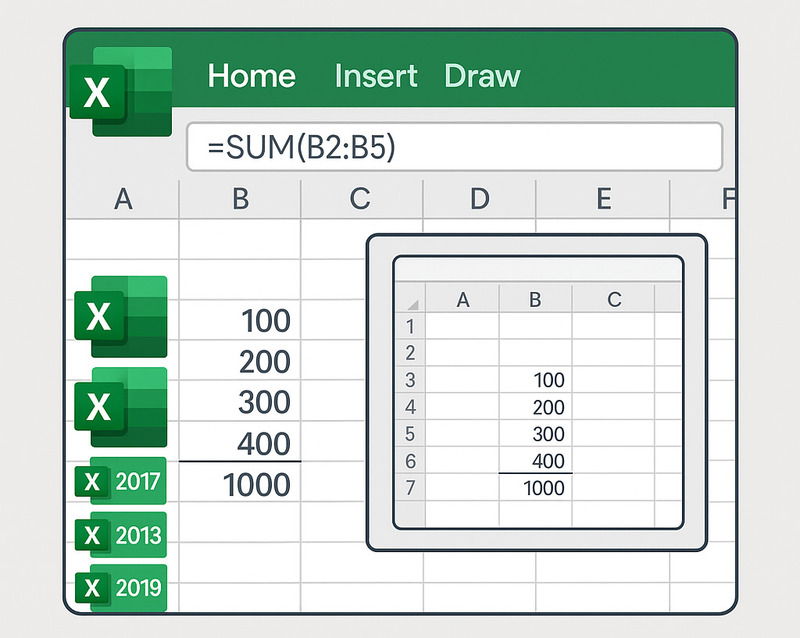Click the large Excel logo in header
The height and width of the screenshot is (638, 800).
click(121, 92)
